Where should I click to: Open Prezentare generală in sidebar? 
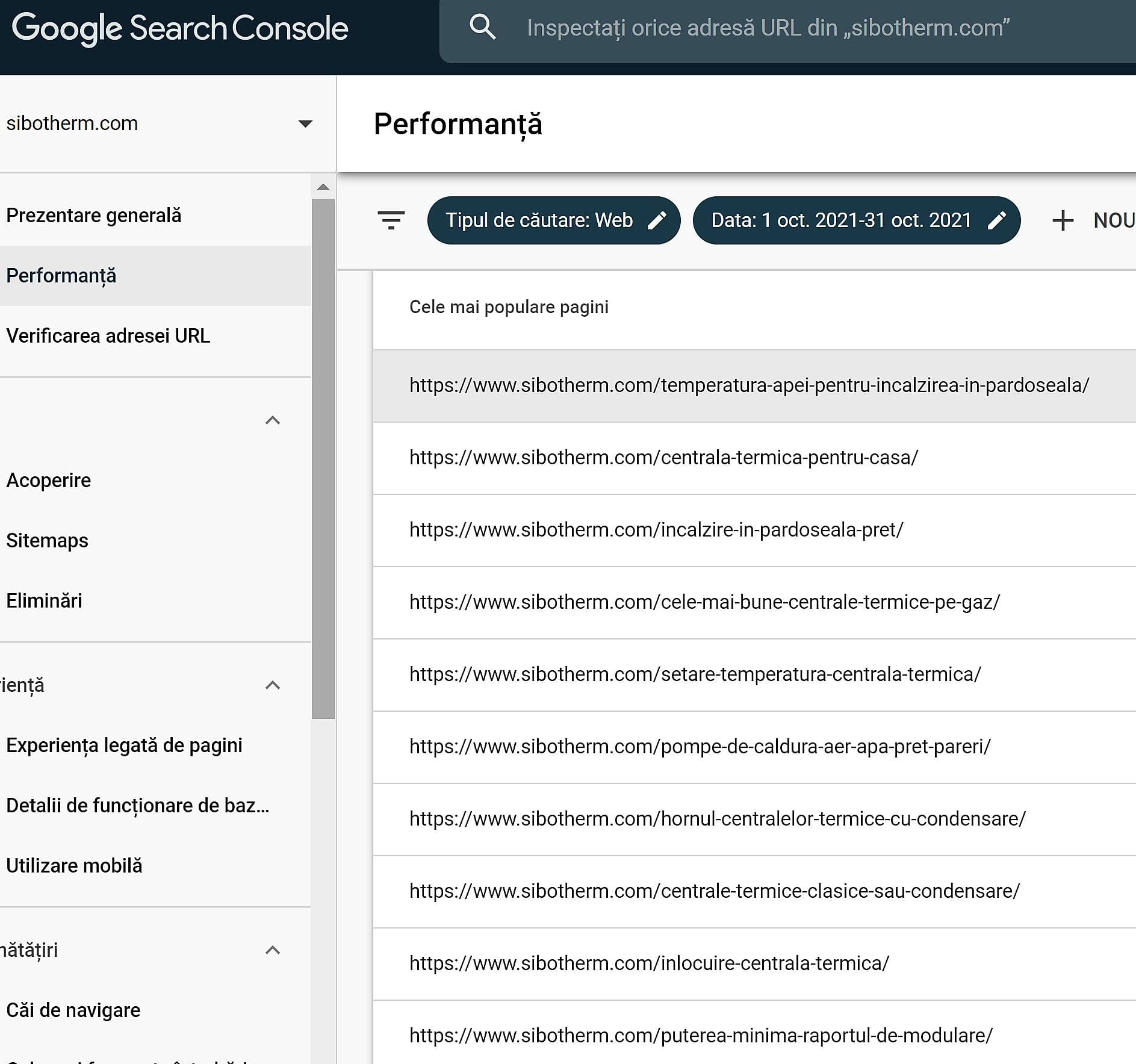155,216
